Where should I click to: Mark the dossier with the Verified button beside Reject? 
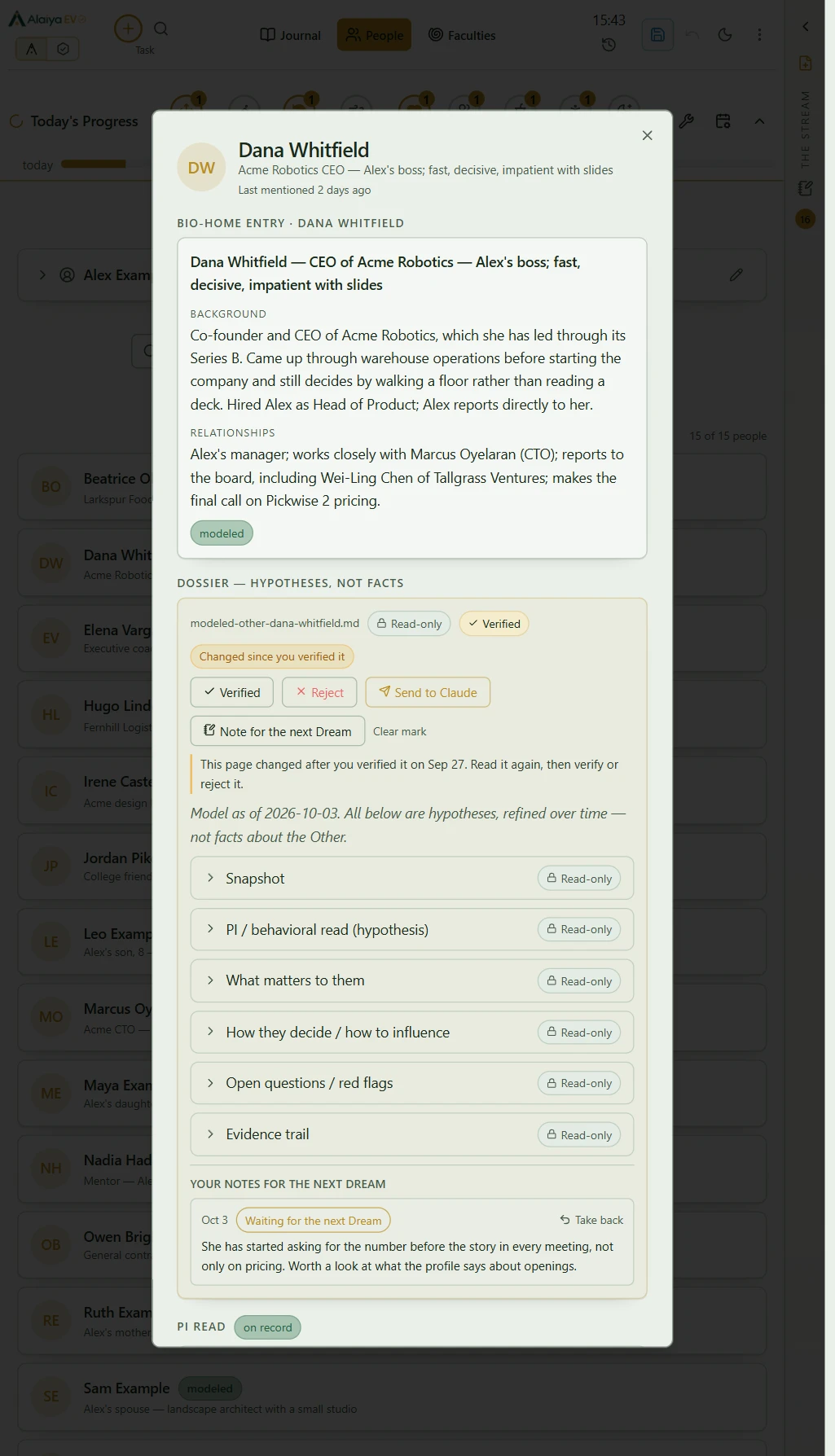(x=232, y=692)
